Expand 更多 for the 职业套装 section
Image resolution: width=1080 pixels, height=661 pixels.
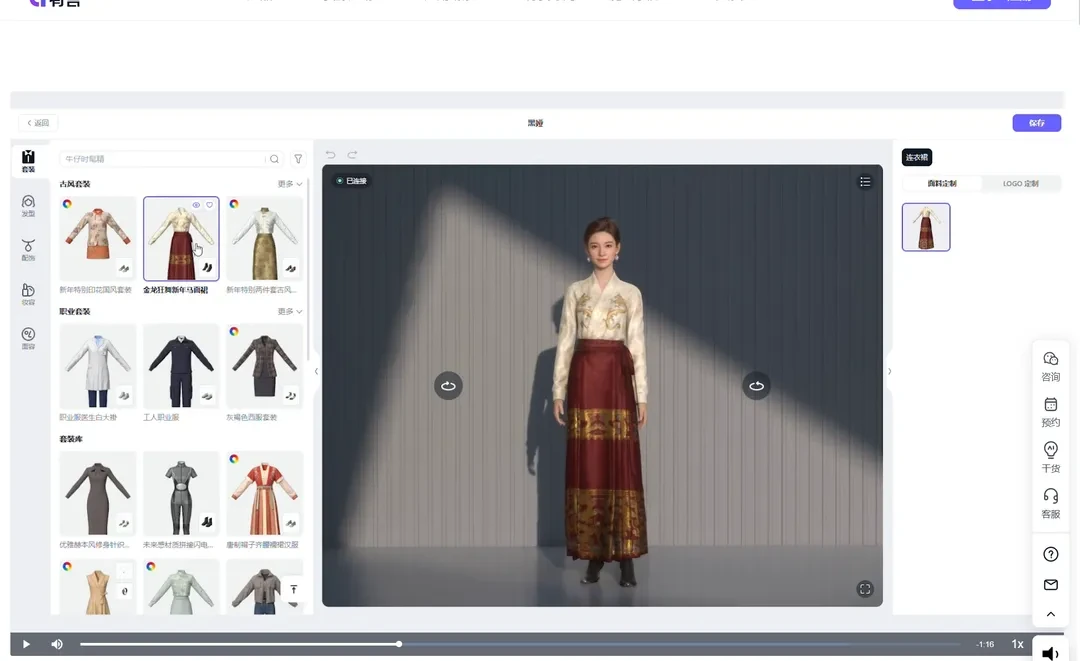[289, 312]
